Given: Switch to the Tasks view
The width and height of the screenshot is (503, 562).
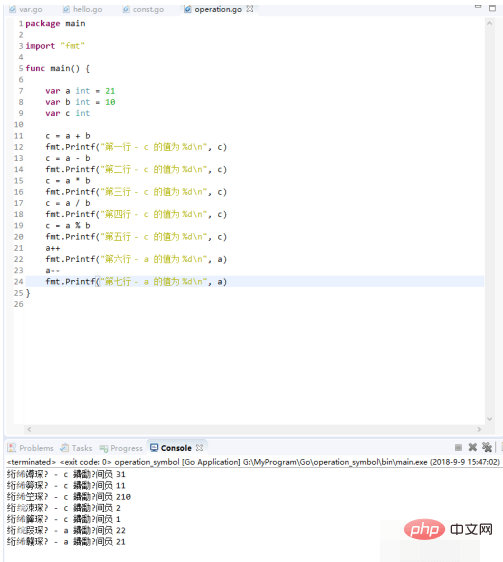Looking at the screenshot, I should 76,448.
